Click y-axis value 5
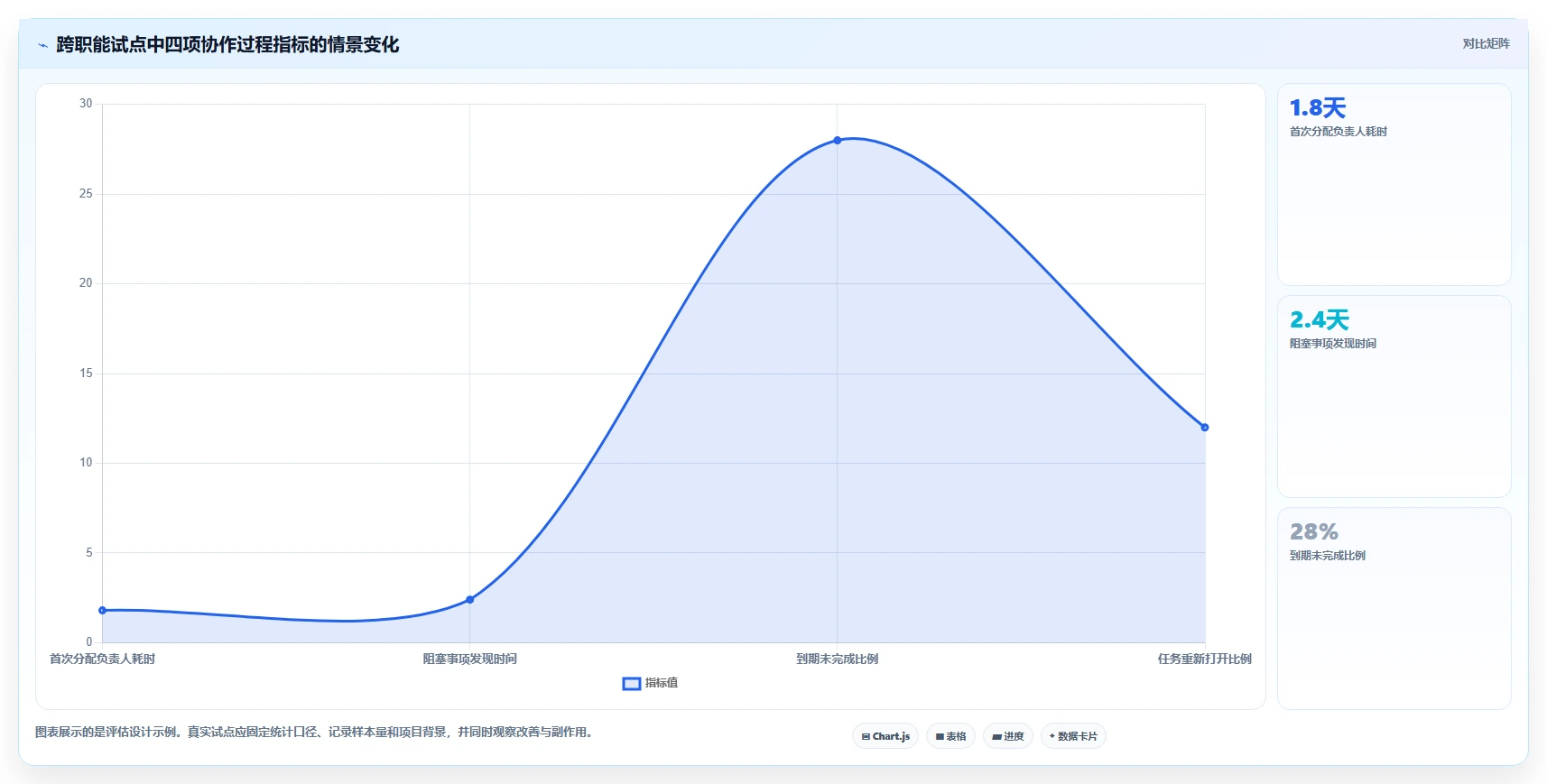Image resolution: width=1547 pixels, height=784 pixels. [x=88, y=553]
